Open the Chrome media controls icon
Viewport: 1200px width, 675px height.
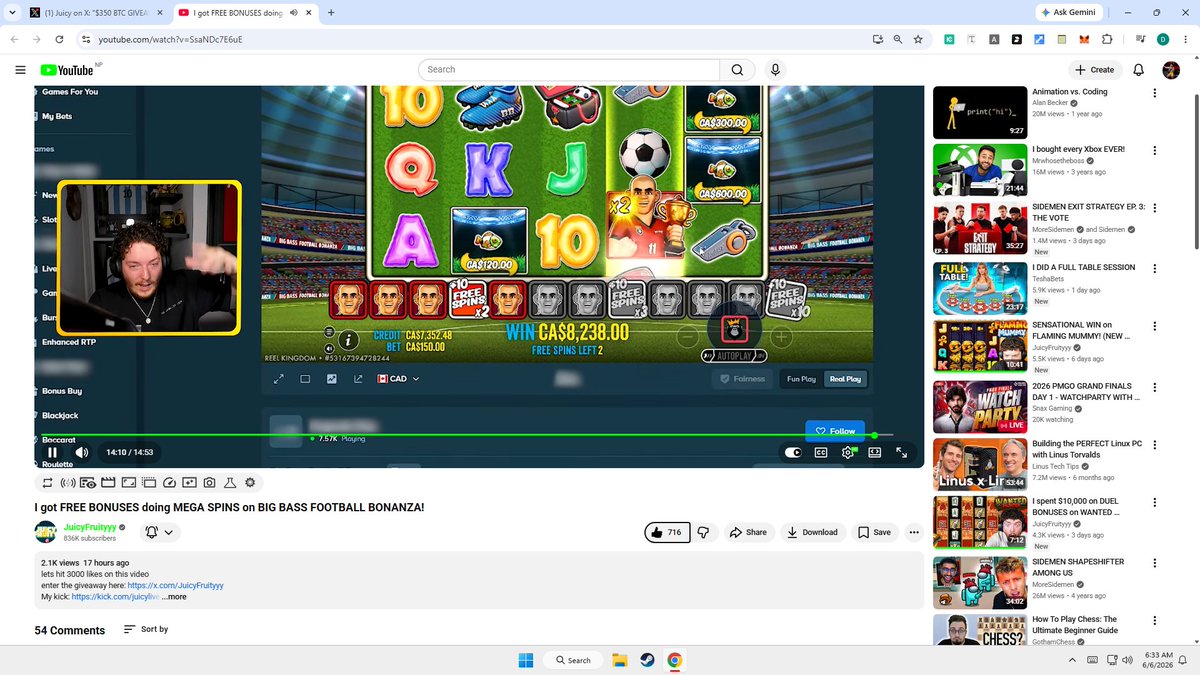click(x=1141, y=39)
